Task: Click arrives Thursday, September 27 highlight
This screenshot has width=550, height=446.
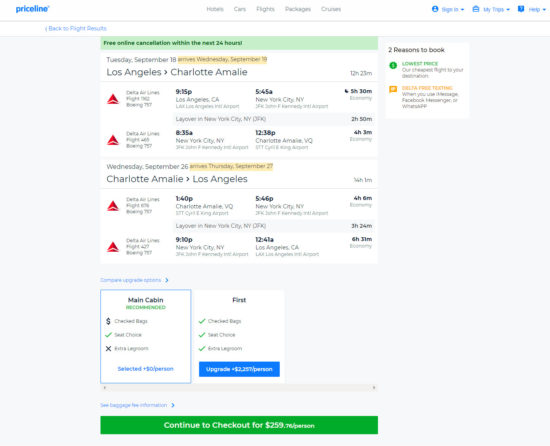Action: pyautogui.click(x=231, y=166)
